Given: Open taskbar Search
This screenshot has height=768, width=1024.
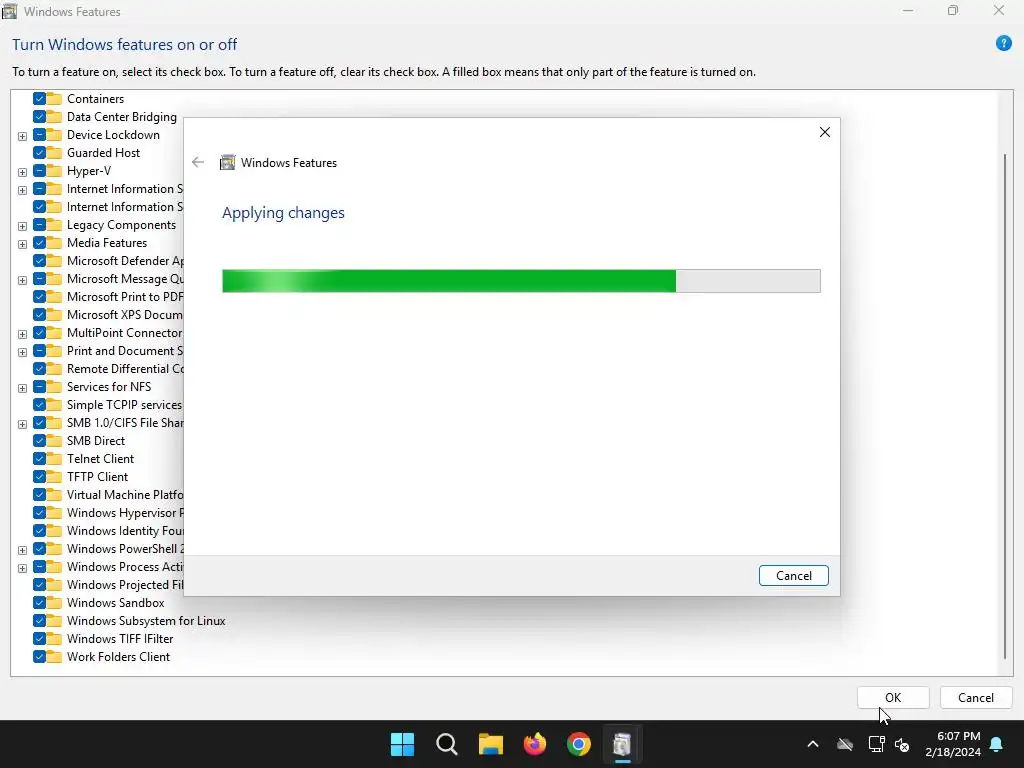Looking at the screenshot, I should coord(447,744).
